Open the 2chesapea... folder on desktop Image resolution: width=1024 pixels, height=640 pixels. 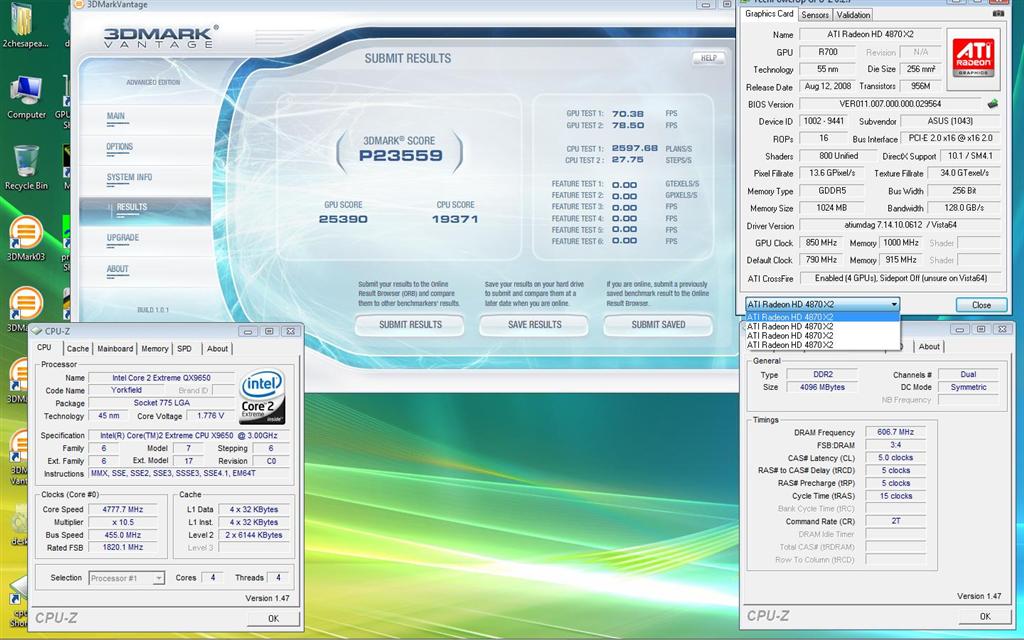click(25, 26)
